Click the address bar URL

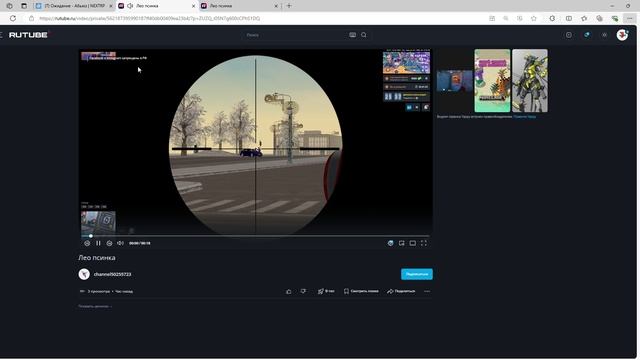(x=150, y=18)
